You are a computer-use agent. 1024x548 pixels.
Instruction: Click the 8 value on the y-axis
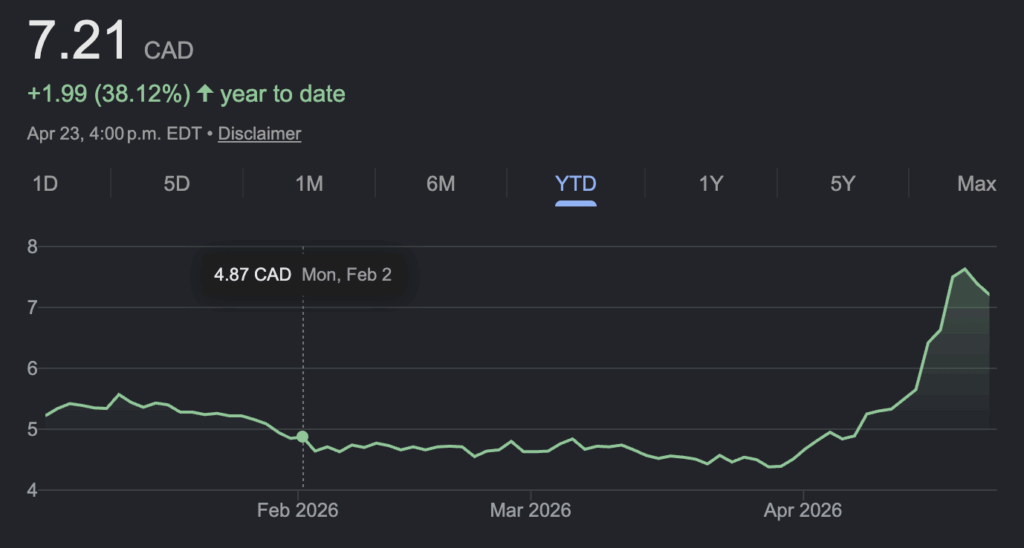(x=31, y=247)
